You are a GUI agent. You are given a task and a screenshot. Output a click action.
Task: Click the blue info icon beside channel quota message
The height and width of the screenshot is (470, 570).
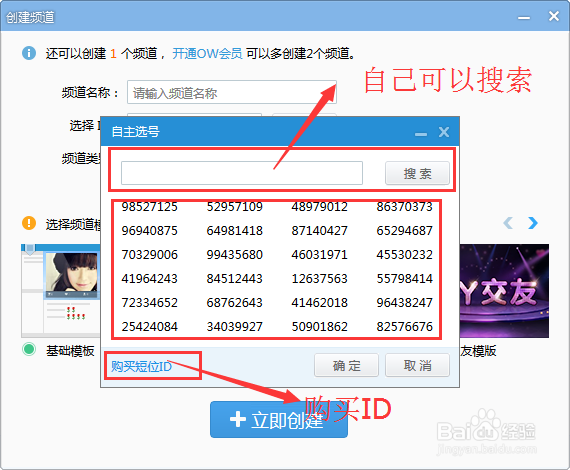[29, 53]
